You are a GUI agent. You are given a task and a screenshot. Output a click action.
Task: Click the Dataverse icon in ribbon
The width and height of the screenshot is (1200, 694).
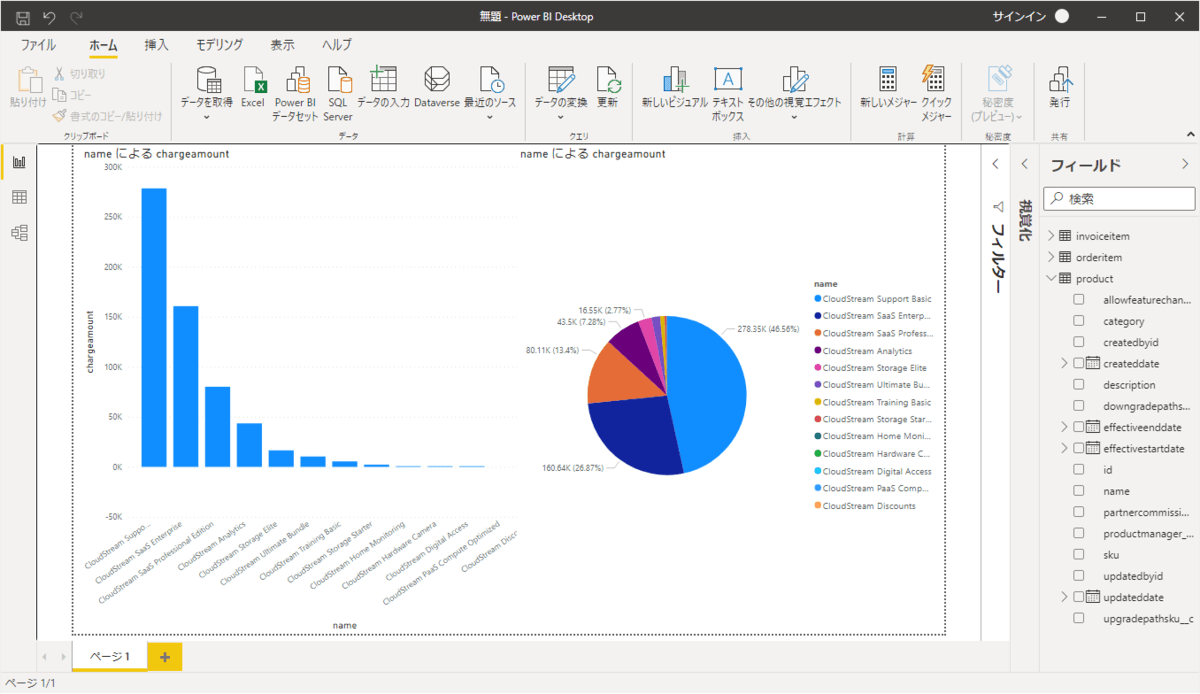(436, 81)
